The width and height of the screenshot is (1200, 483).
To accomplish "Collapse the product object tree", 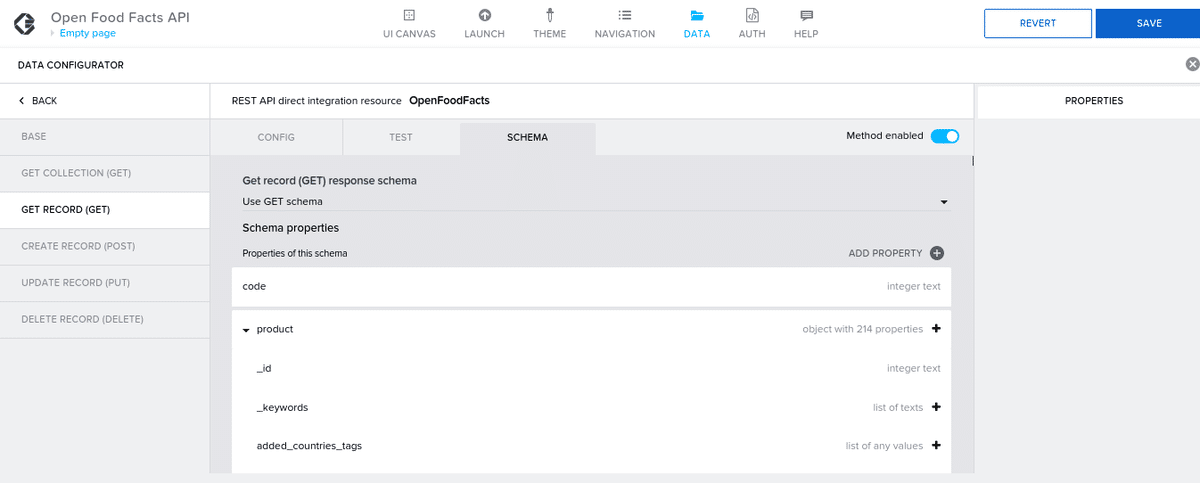I will [246, 330].
